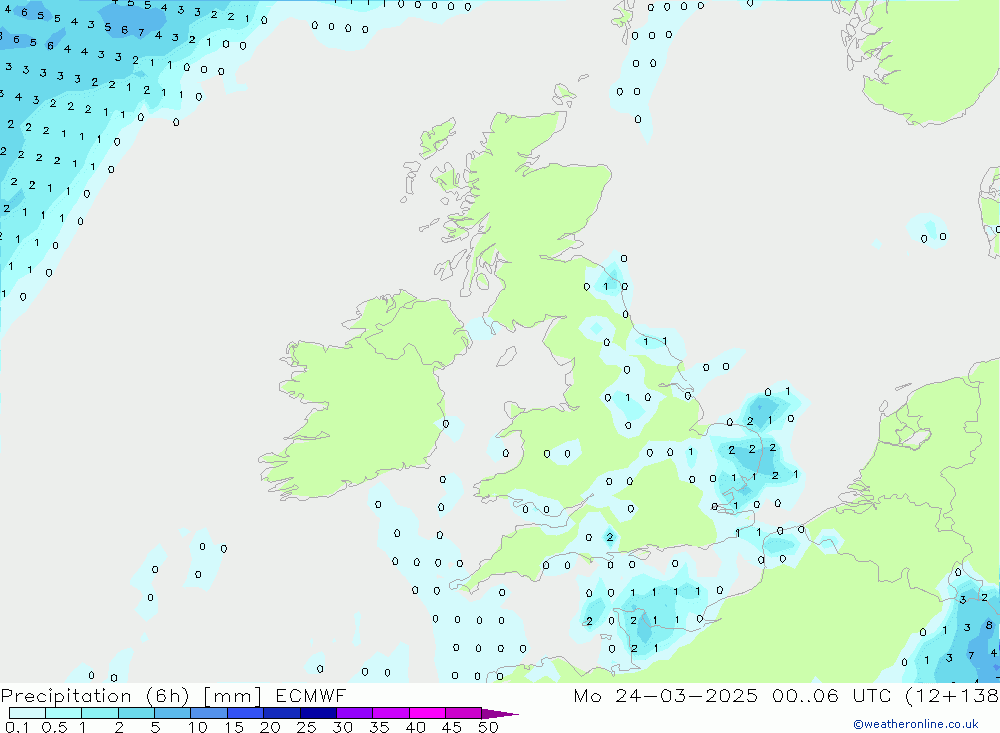Pick the 10–15 mm legend color segment
The image size is (1000, 733).
coord(209,713)
